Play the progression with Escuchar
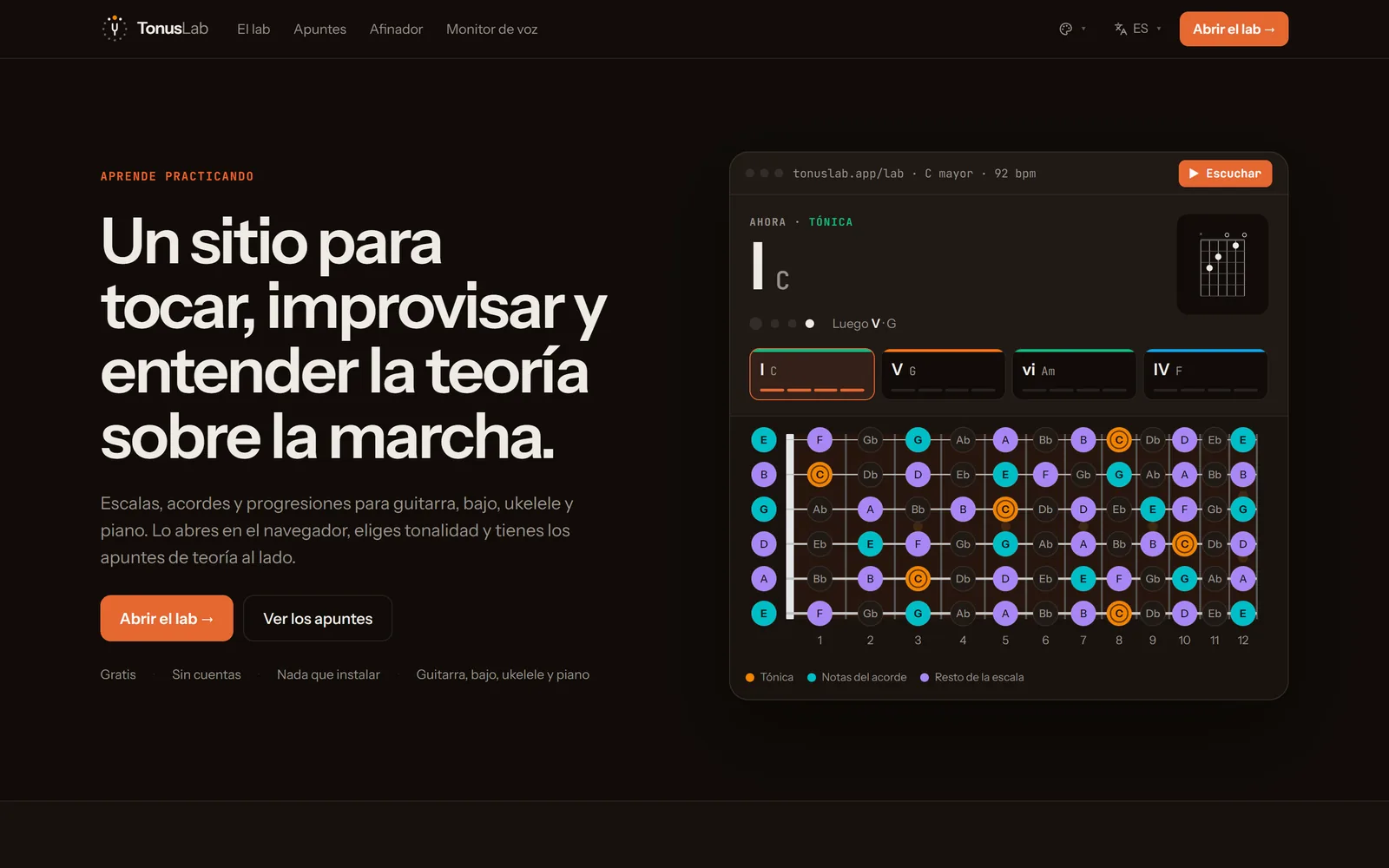Screen dimensions: 1389x868 pyautogui.click(x=1225, y=174)
